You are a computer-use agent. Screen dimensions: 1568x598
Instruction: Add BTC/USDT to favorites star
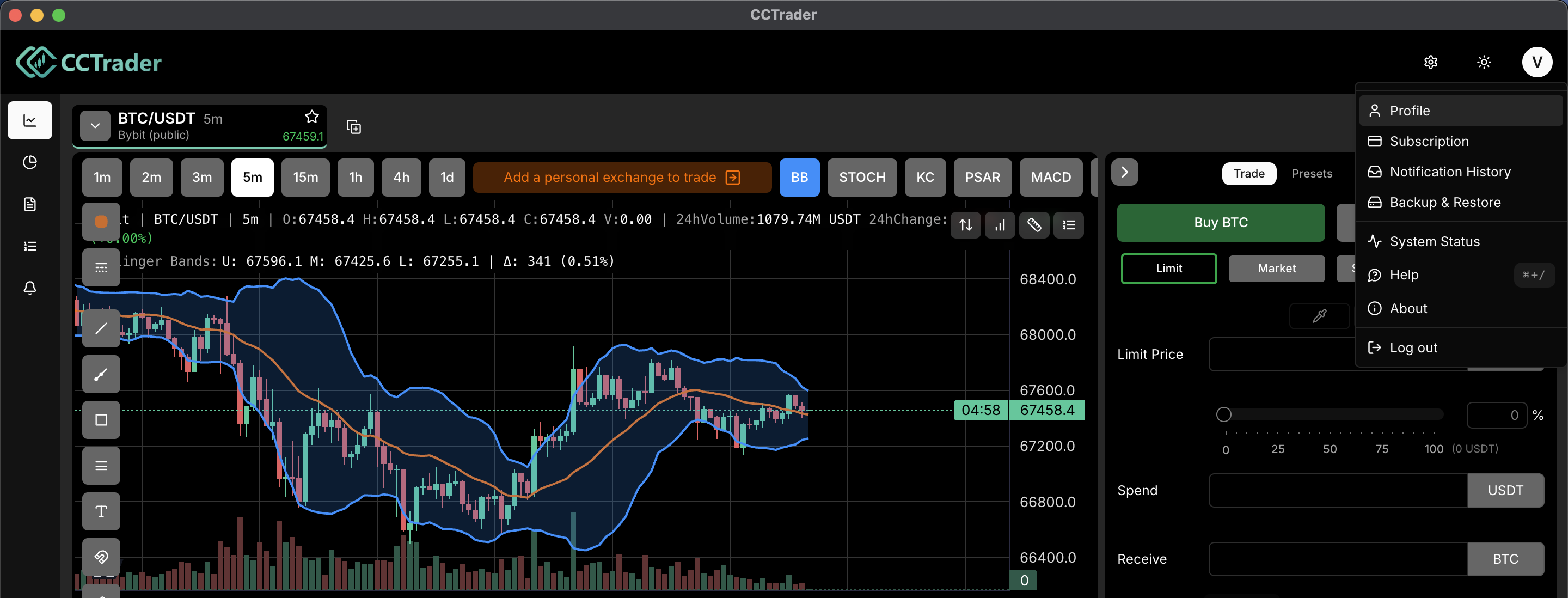coord(311,117)
